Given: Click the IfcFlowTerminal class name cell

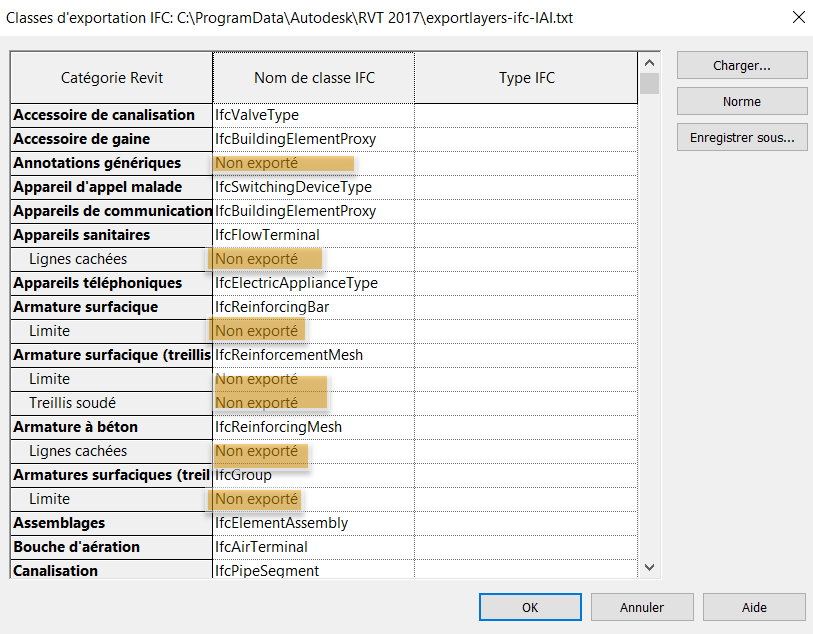Looking at the screenshot, I should point(313,235).
